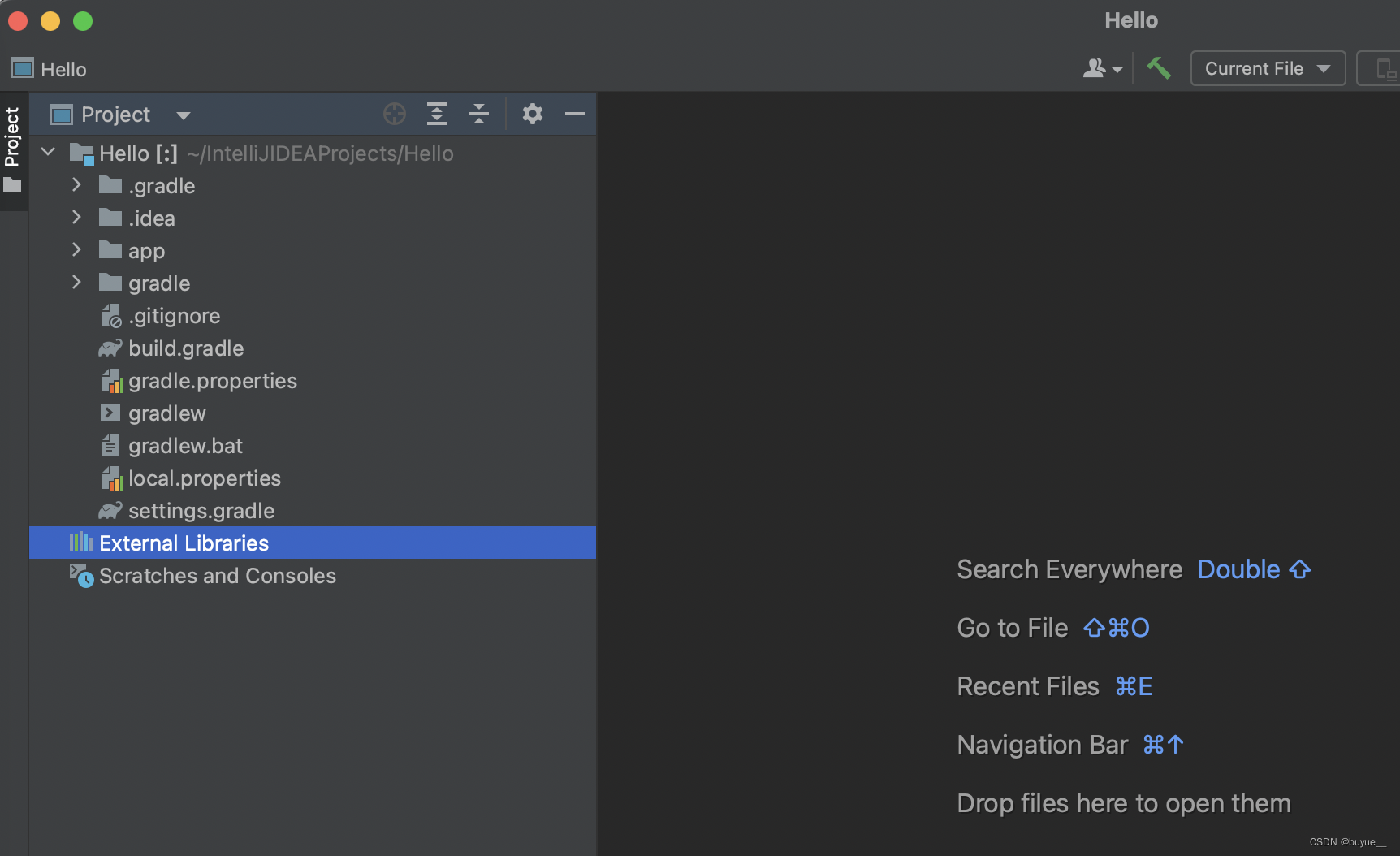
Task: Click the folder icon below Project side tab
Action: tap(12, 185)
